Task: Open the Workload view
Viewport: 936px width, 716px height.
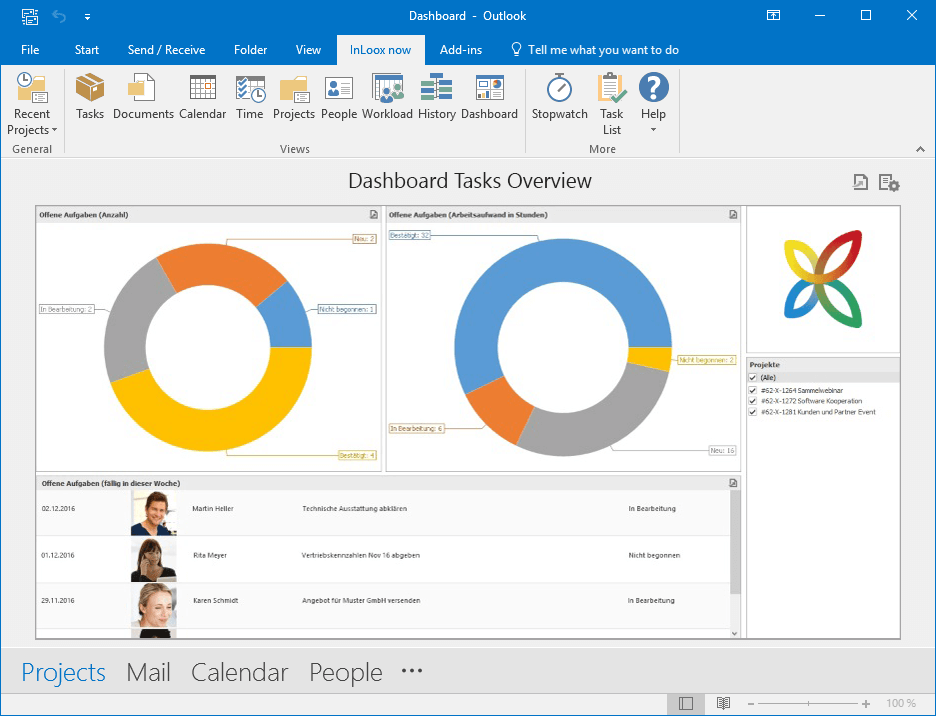Action: pyautogui.click(x=387, y=97)
